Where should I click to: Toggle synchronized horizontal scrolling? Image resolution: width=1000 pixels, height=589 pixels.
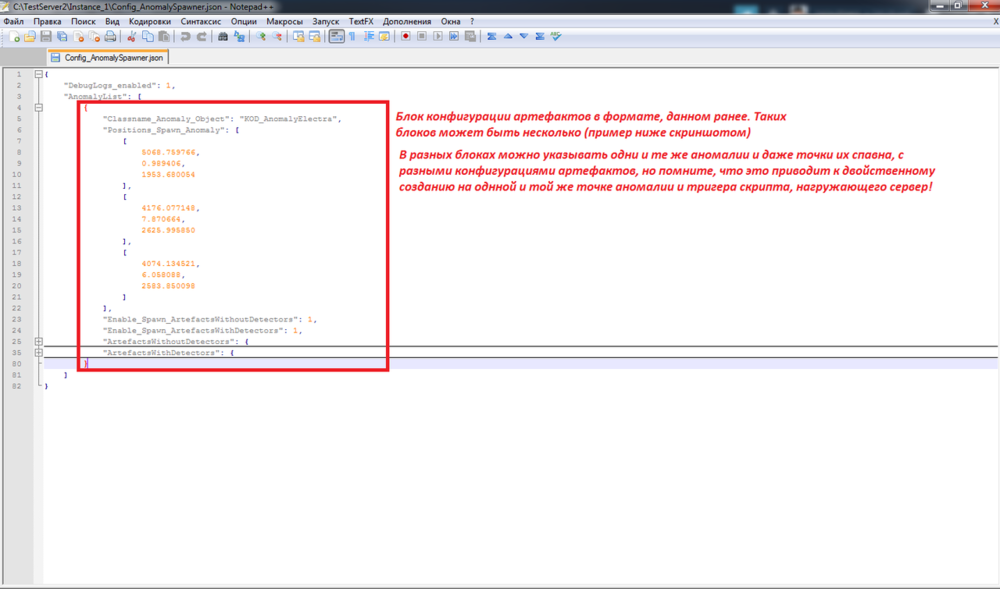pos(314,37)
